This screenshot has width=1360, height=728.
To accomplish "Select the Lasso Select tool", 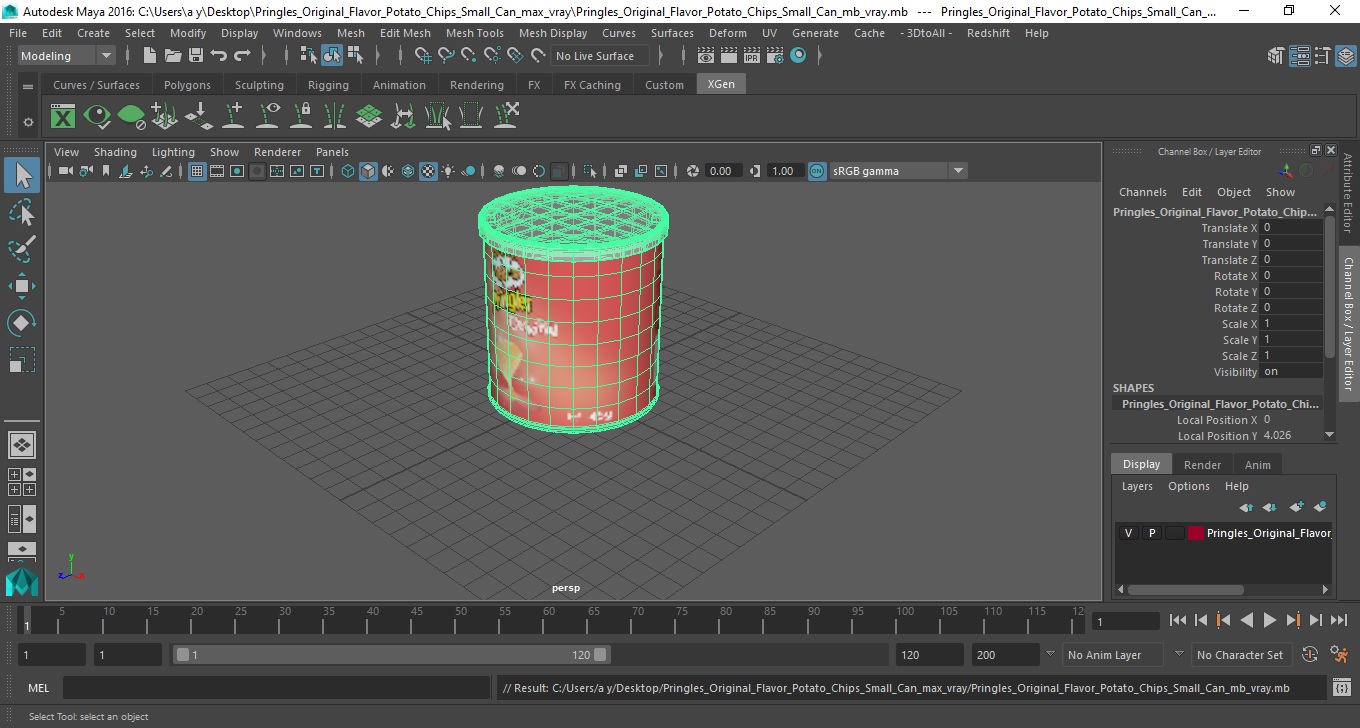I will pyautogui.click(x=22, y=212).
